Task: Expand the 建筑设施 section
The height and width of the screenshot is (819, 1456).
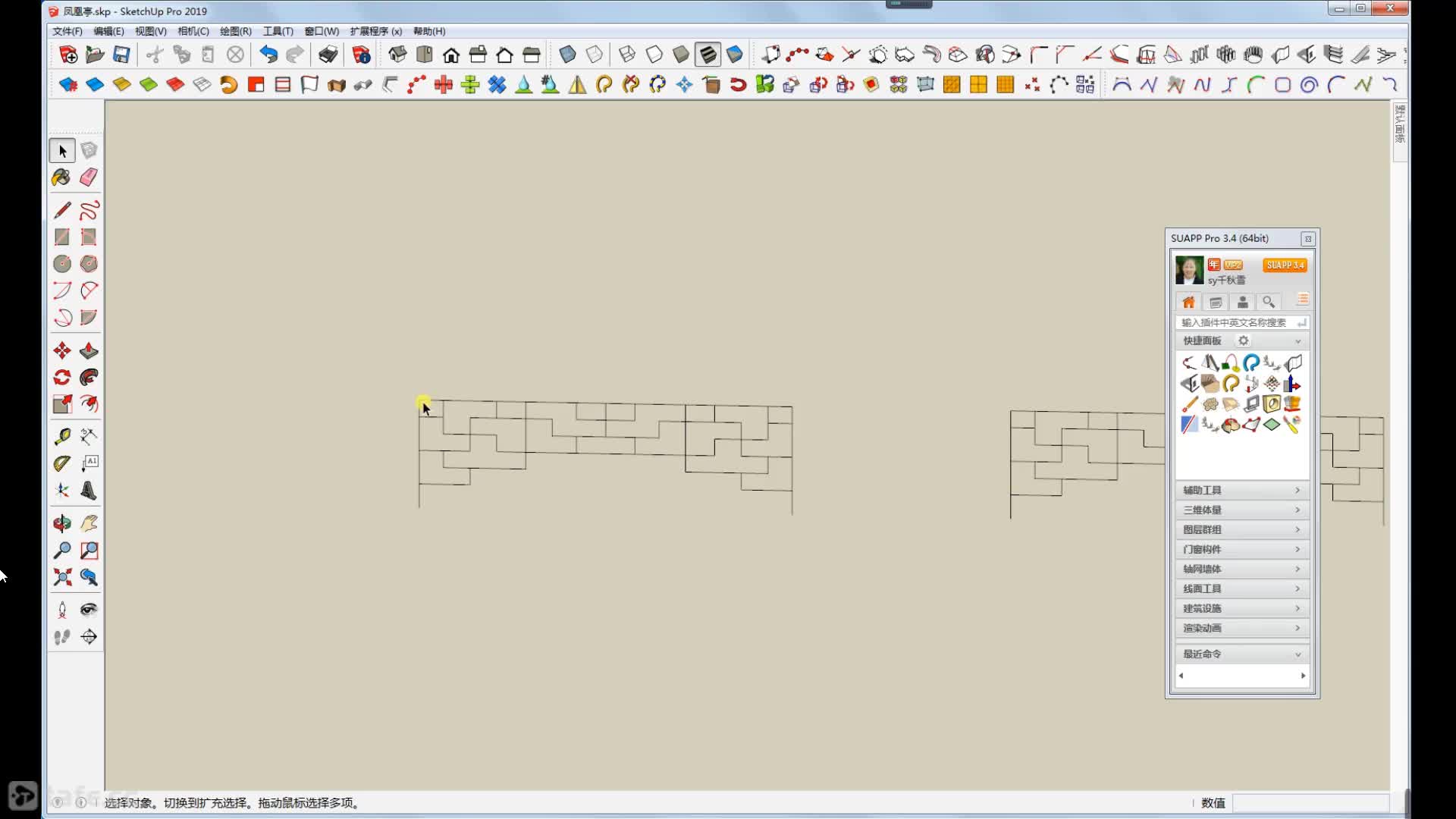Action: (1241, 609)
